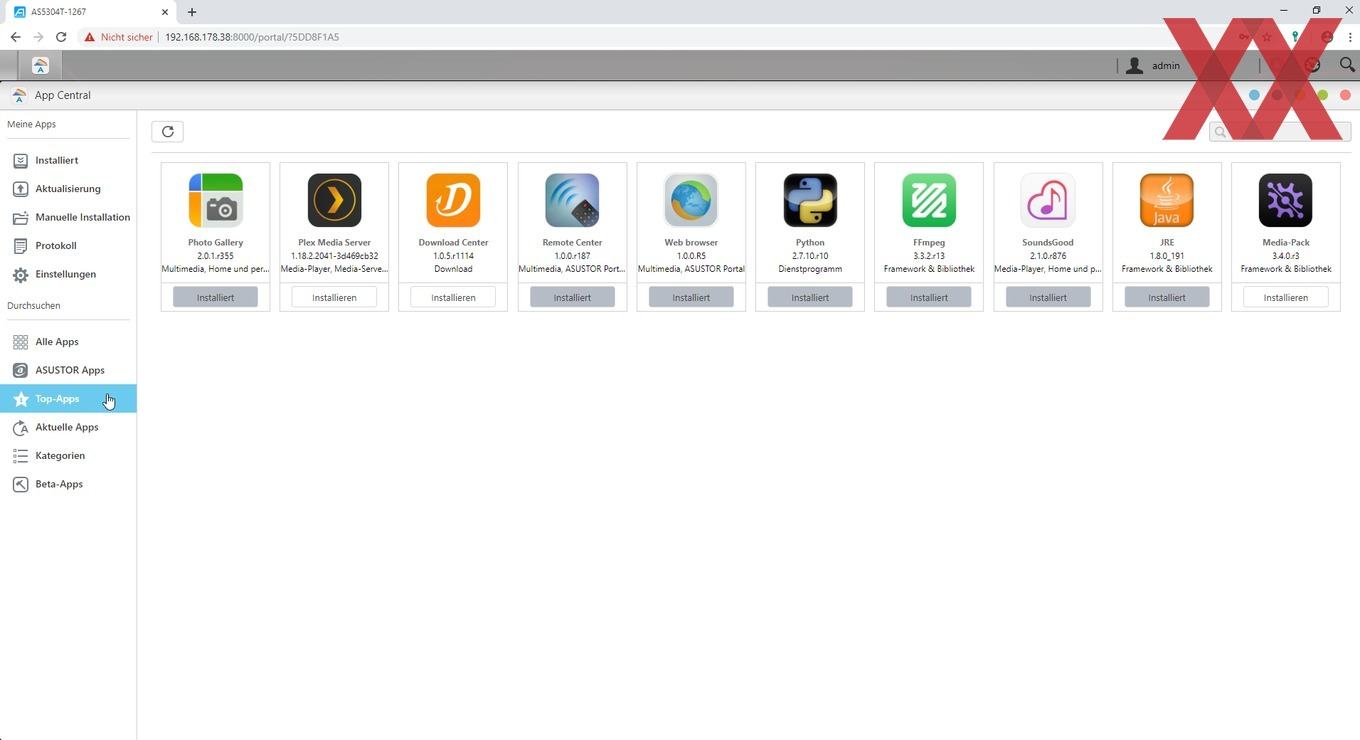
Task: Select the AS5304T-1267 browser tab
Action: click(x=90, y=12)
